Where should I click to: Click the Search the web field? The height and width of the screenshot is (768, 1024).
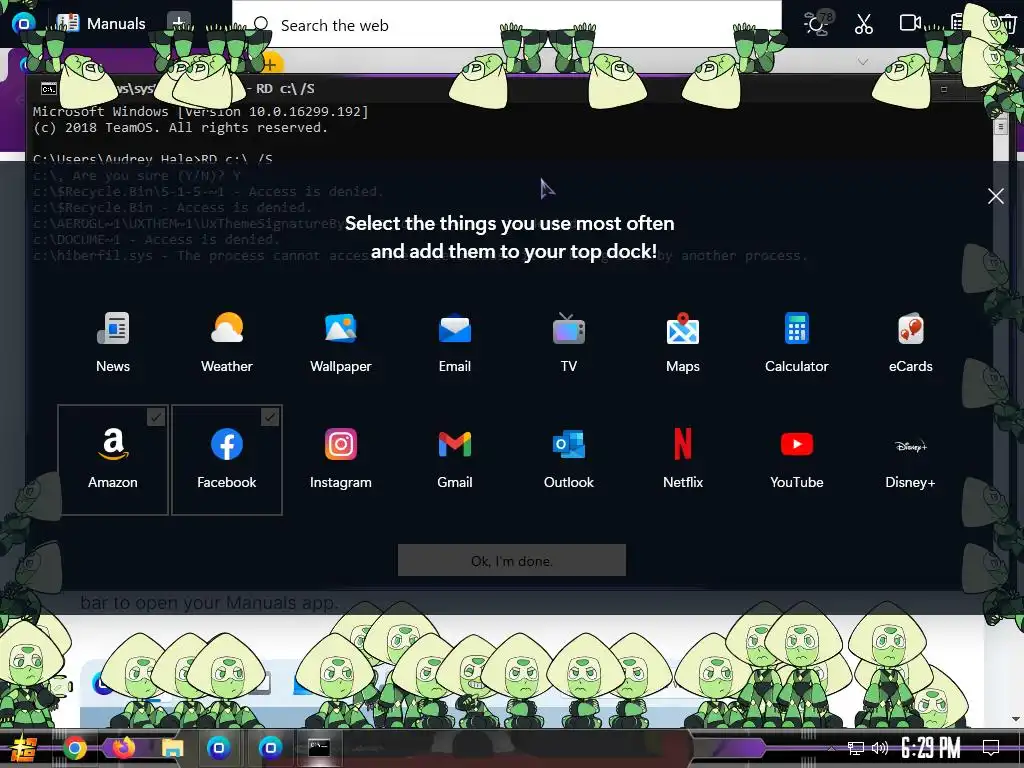coord(506,25)
